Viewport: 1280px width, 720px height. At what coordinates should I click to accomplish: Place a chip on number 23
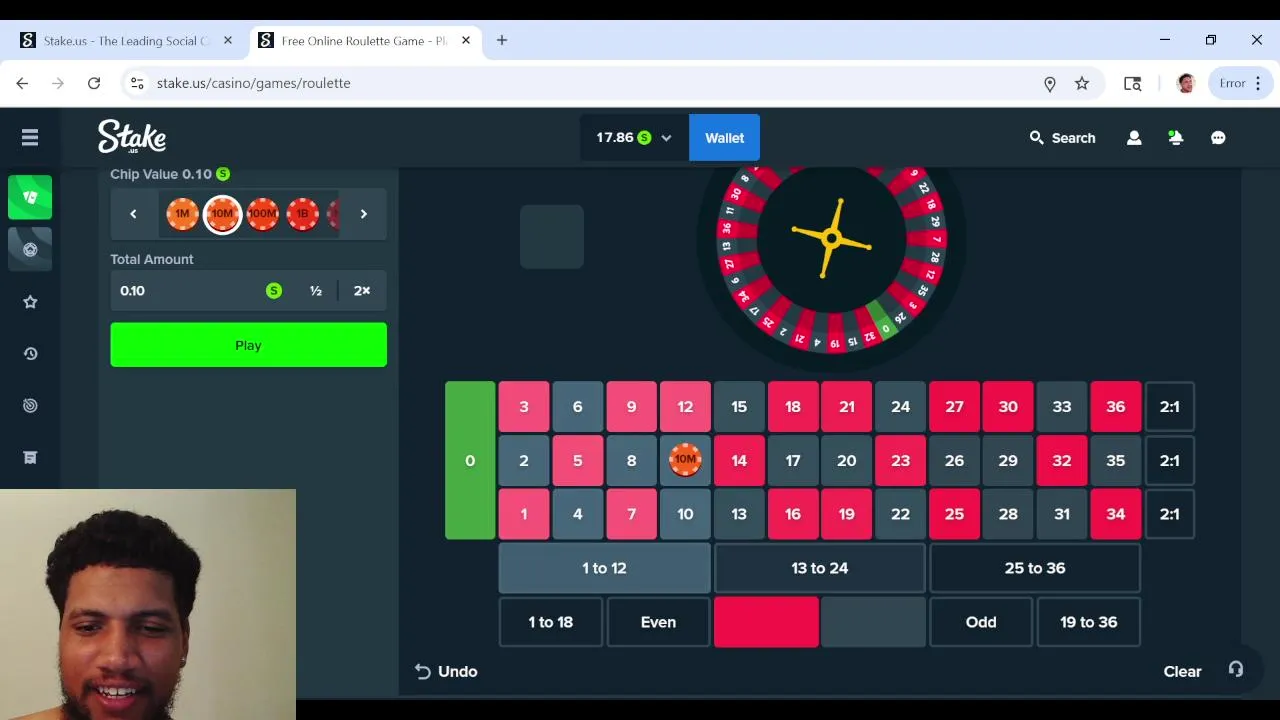(x=901, y=461)
